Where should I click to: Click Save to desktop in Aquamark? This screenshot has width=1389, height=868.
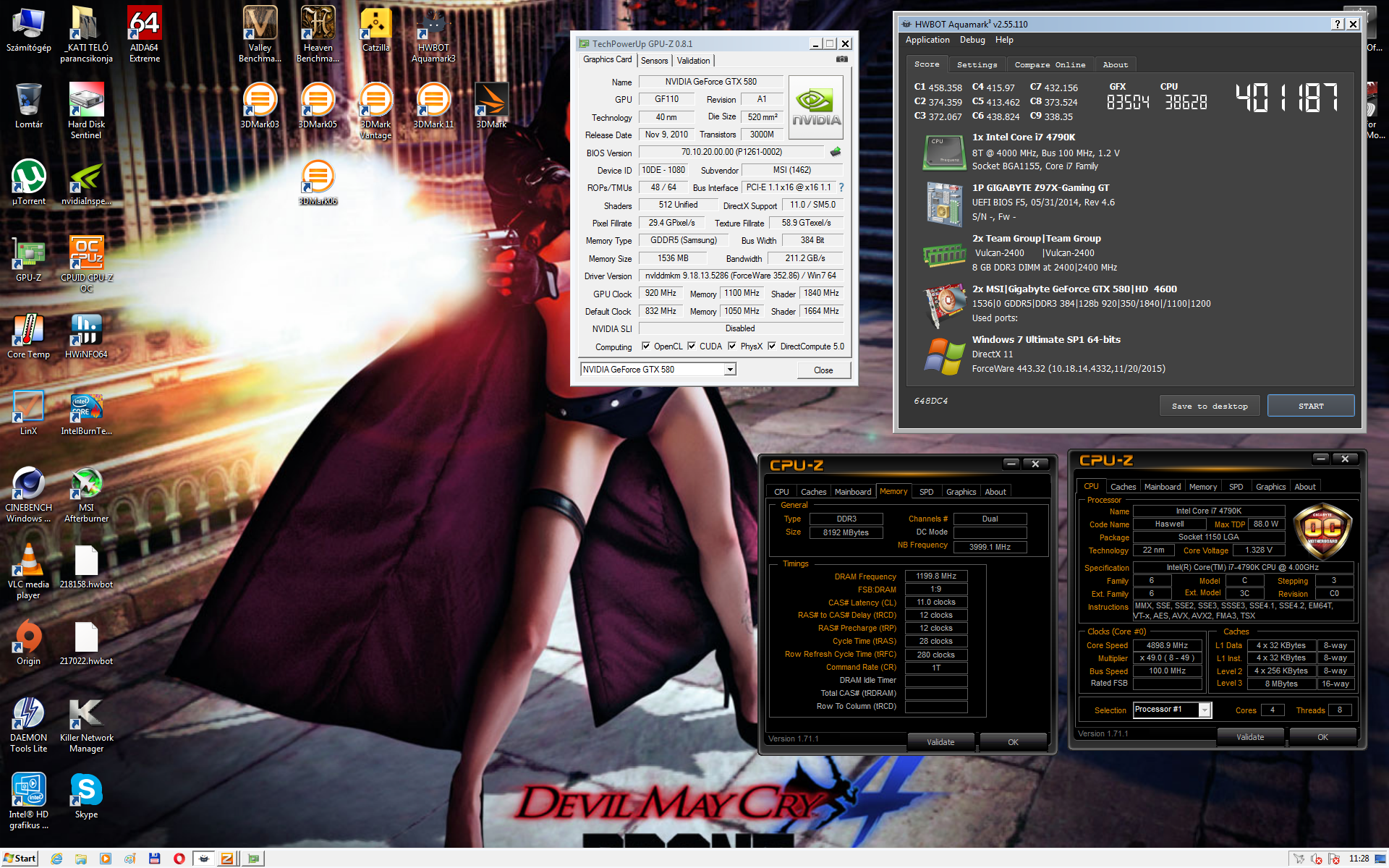1210,406
